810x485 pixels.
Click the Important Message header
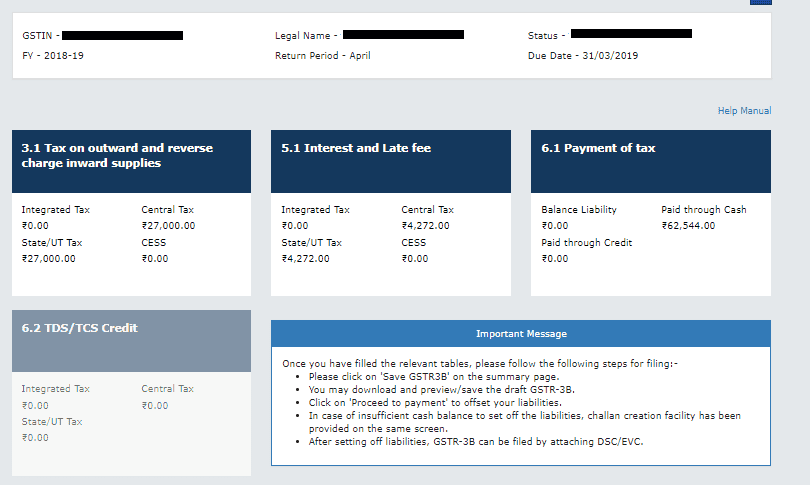521,334
